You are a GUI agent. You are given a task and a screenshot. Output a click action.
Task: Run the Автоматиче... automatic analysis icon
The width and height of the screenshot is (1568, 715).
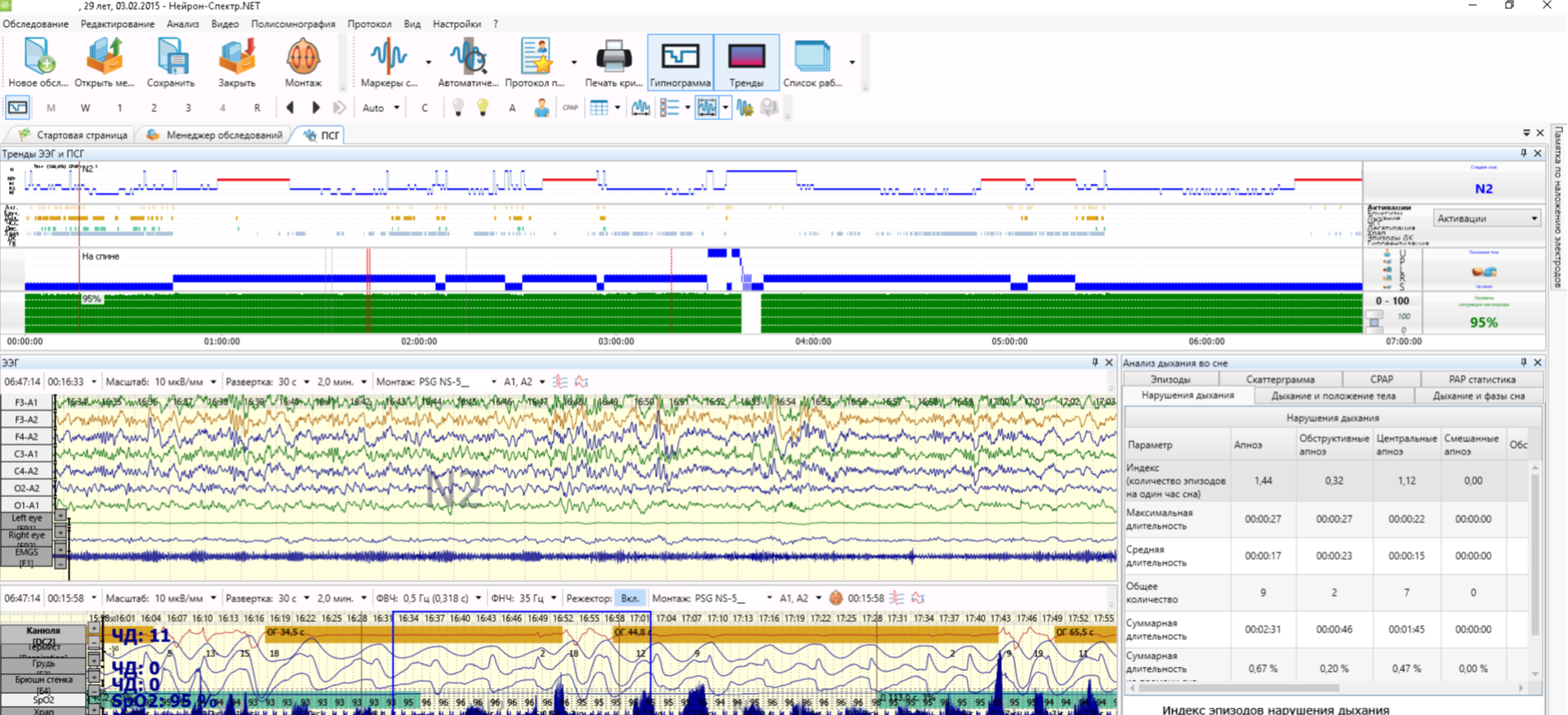468,56
